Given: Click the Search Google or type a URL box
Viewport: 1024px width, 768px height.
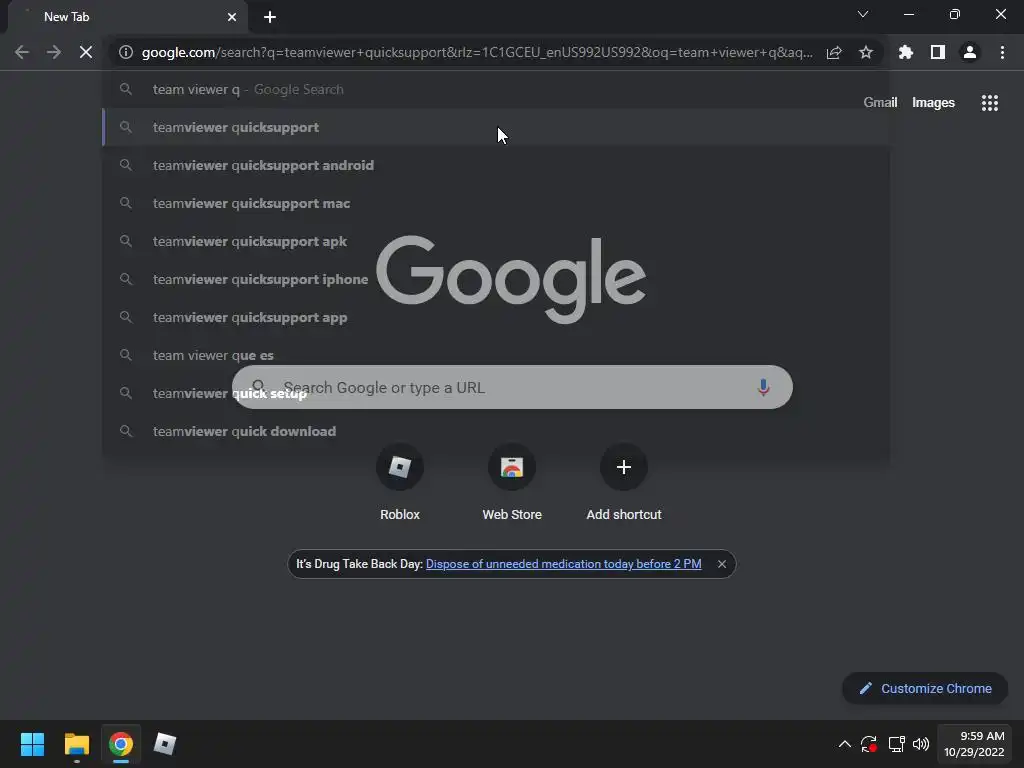Looking at the screenshot, I should [x=512, y=387].
